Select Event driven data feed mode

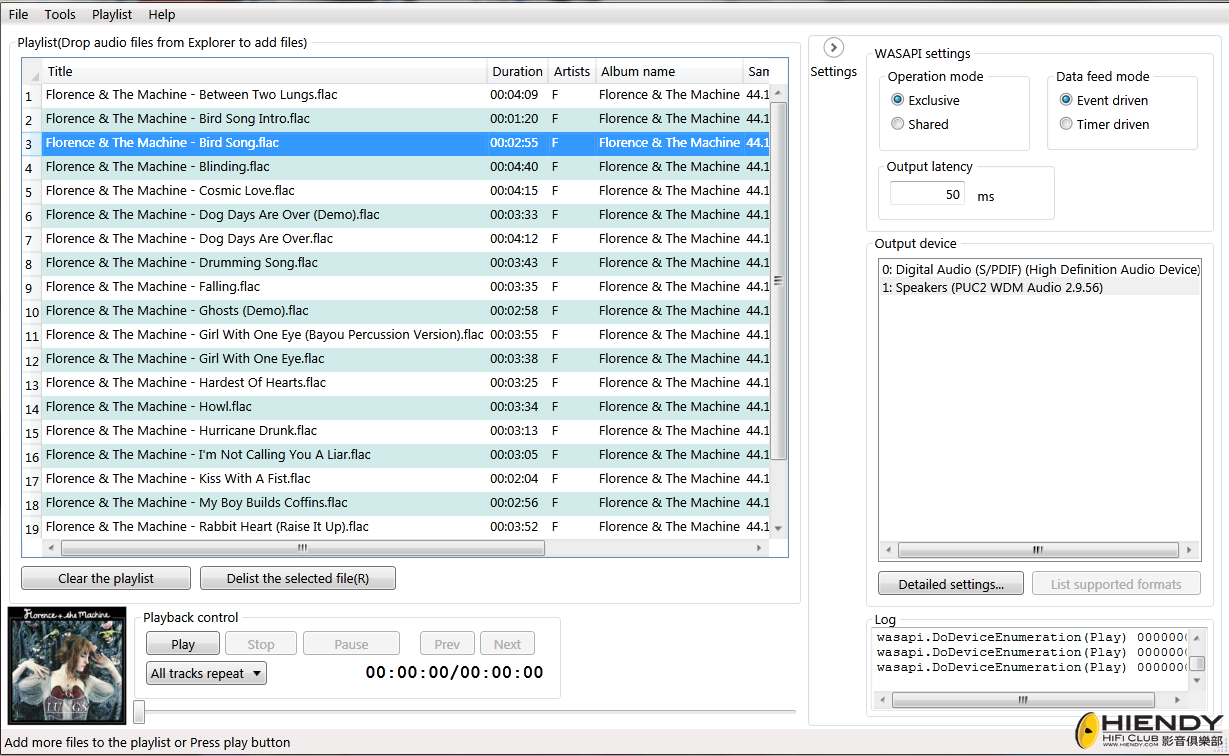point(1066,100)
